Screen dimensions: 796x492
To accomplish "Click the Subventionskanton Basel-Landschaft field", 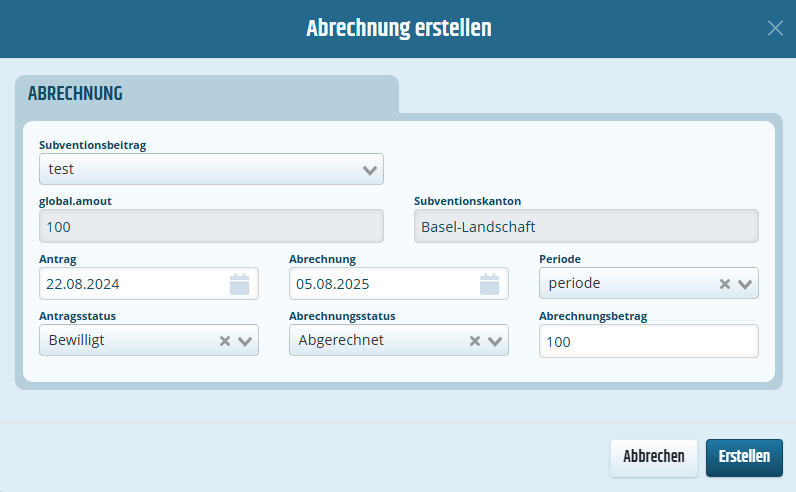I will [x=586, y=226].
